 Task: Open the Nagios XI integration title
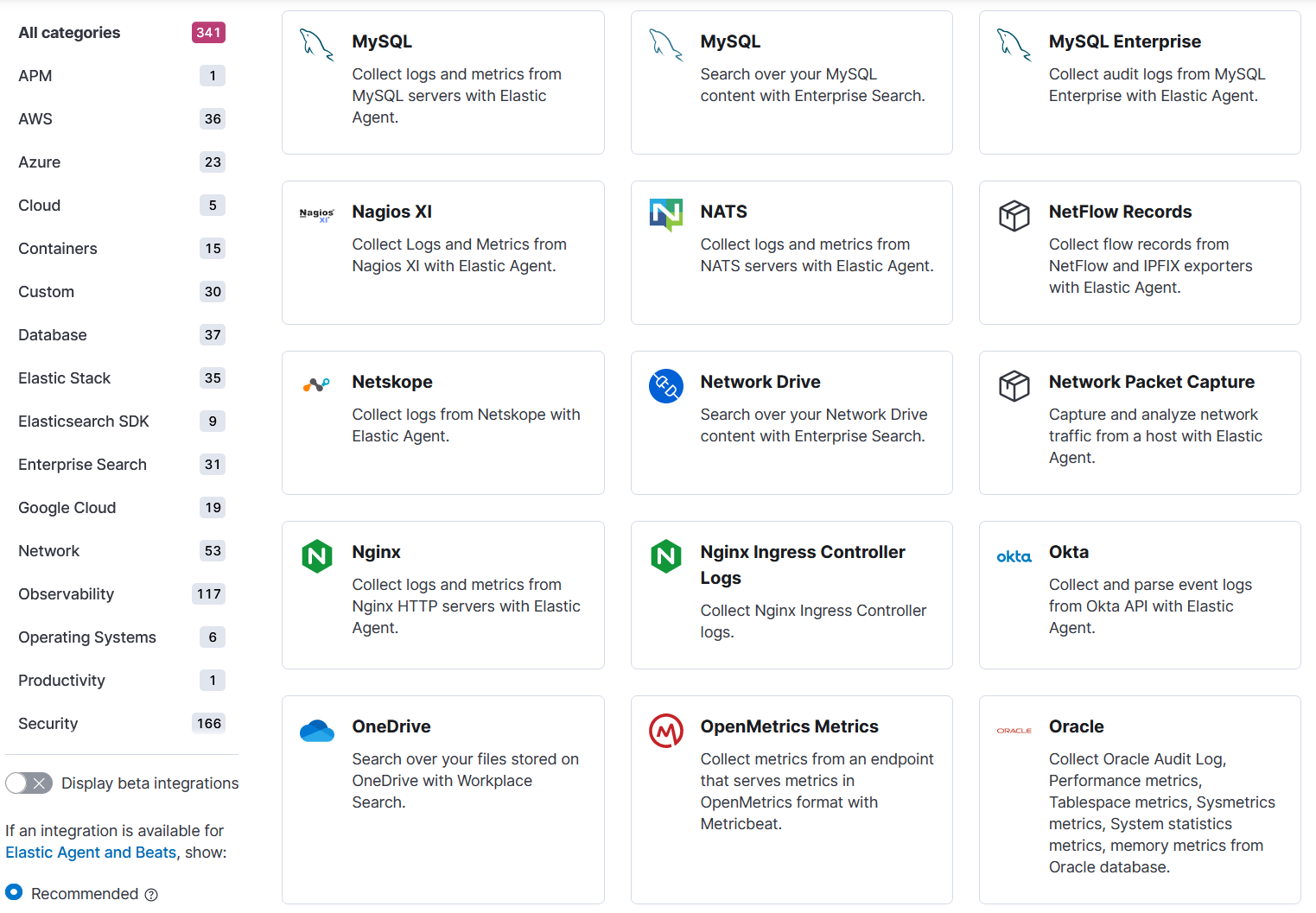coord(392,212)
